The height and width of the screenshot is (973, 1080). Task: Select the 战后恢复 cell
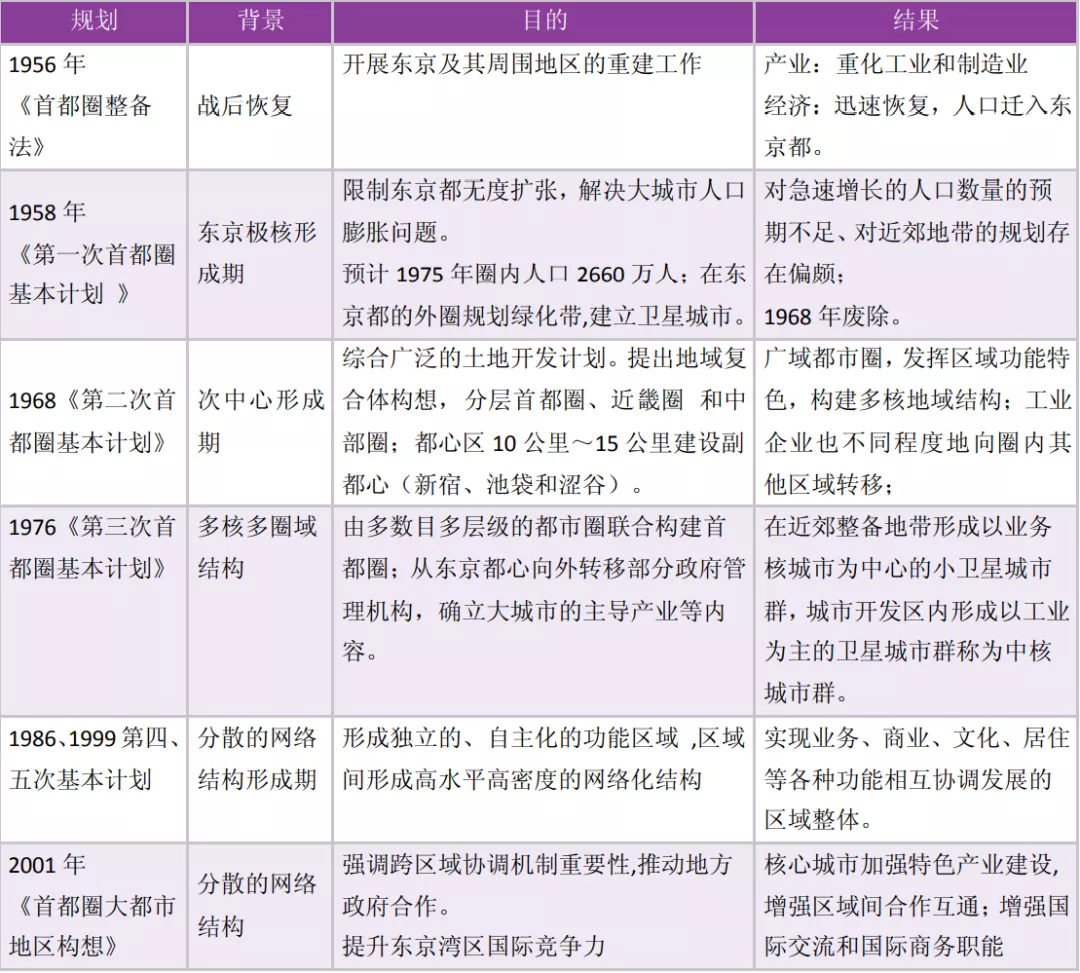pos(260,107)
